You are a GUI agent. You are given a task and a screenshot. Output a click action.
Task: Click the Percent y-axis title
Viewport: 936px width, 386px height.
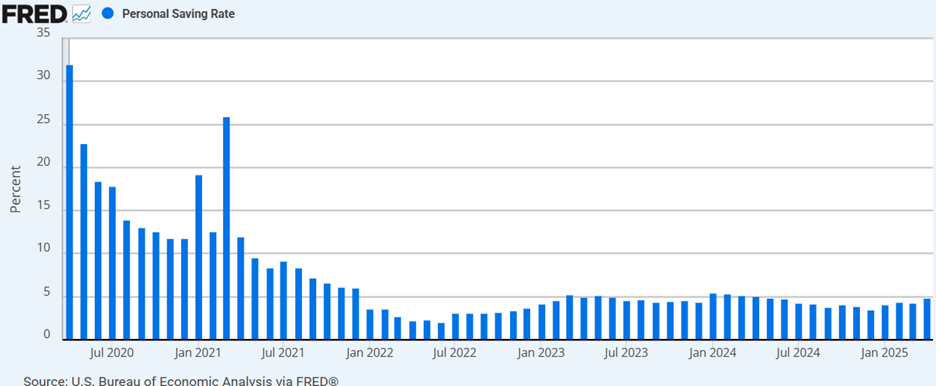[16, 190]
